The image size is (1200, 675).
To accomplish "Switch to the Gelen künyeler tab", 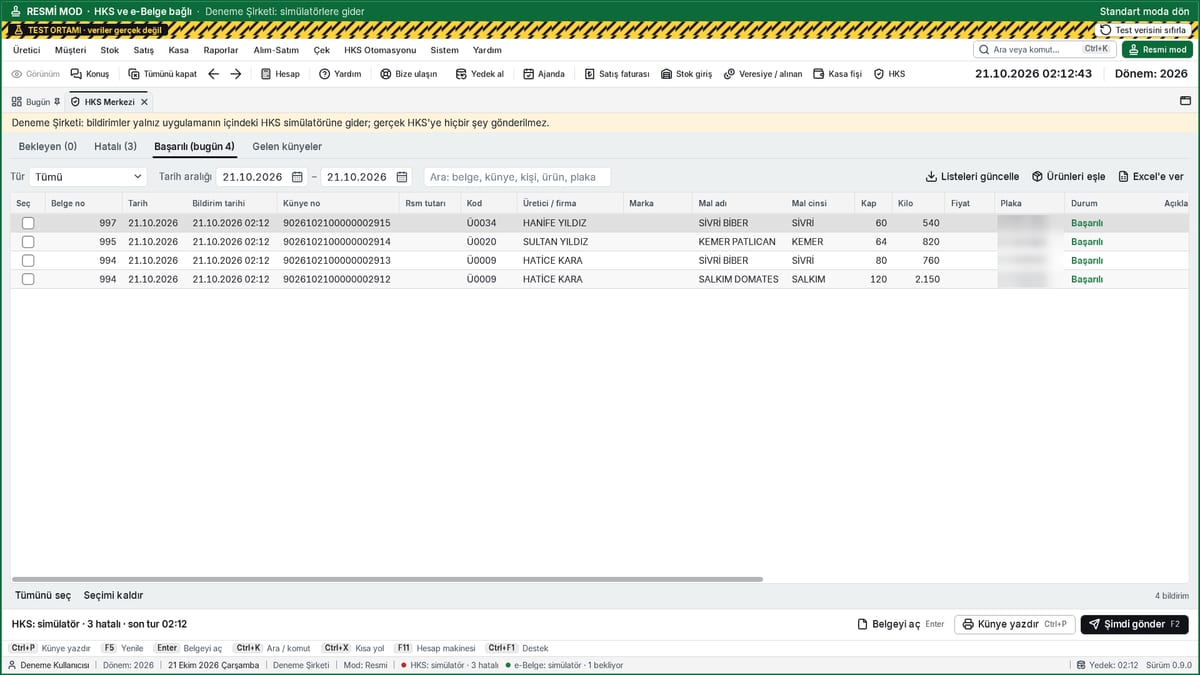I will pyautogui.click(x=287, y=147).
